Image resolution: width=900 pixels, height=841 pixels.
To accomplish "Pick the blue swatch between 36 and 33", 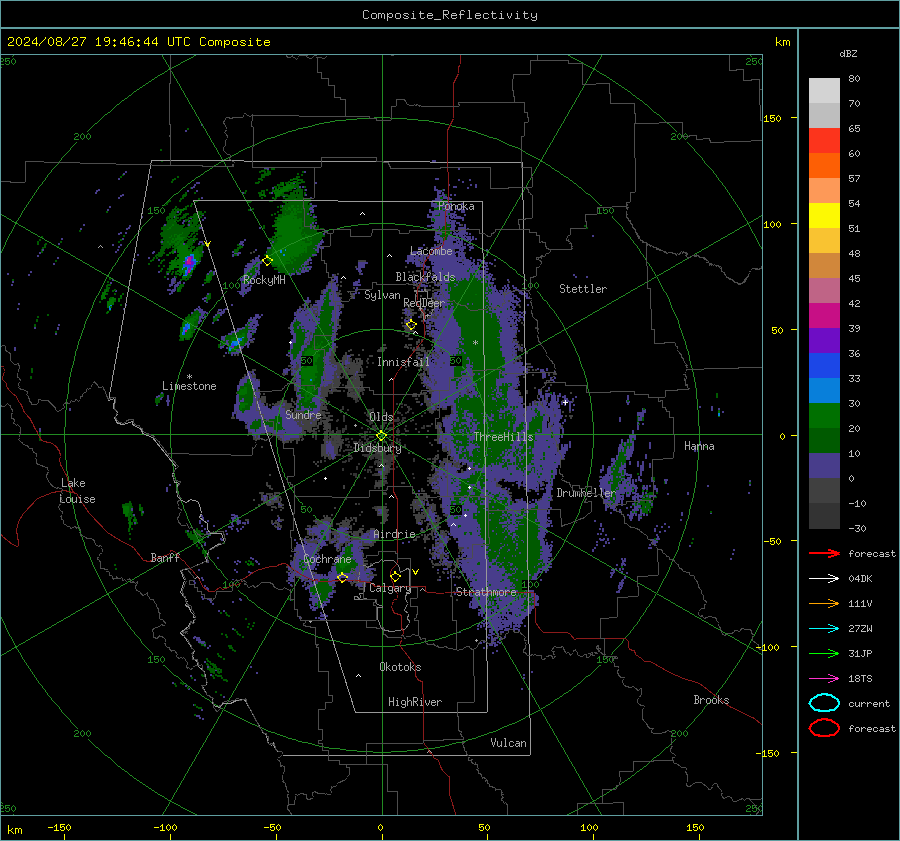I will pyautogui.click(x=824, y=366).
